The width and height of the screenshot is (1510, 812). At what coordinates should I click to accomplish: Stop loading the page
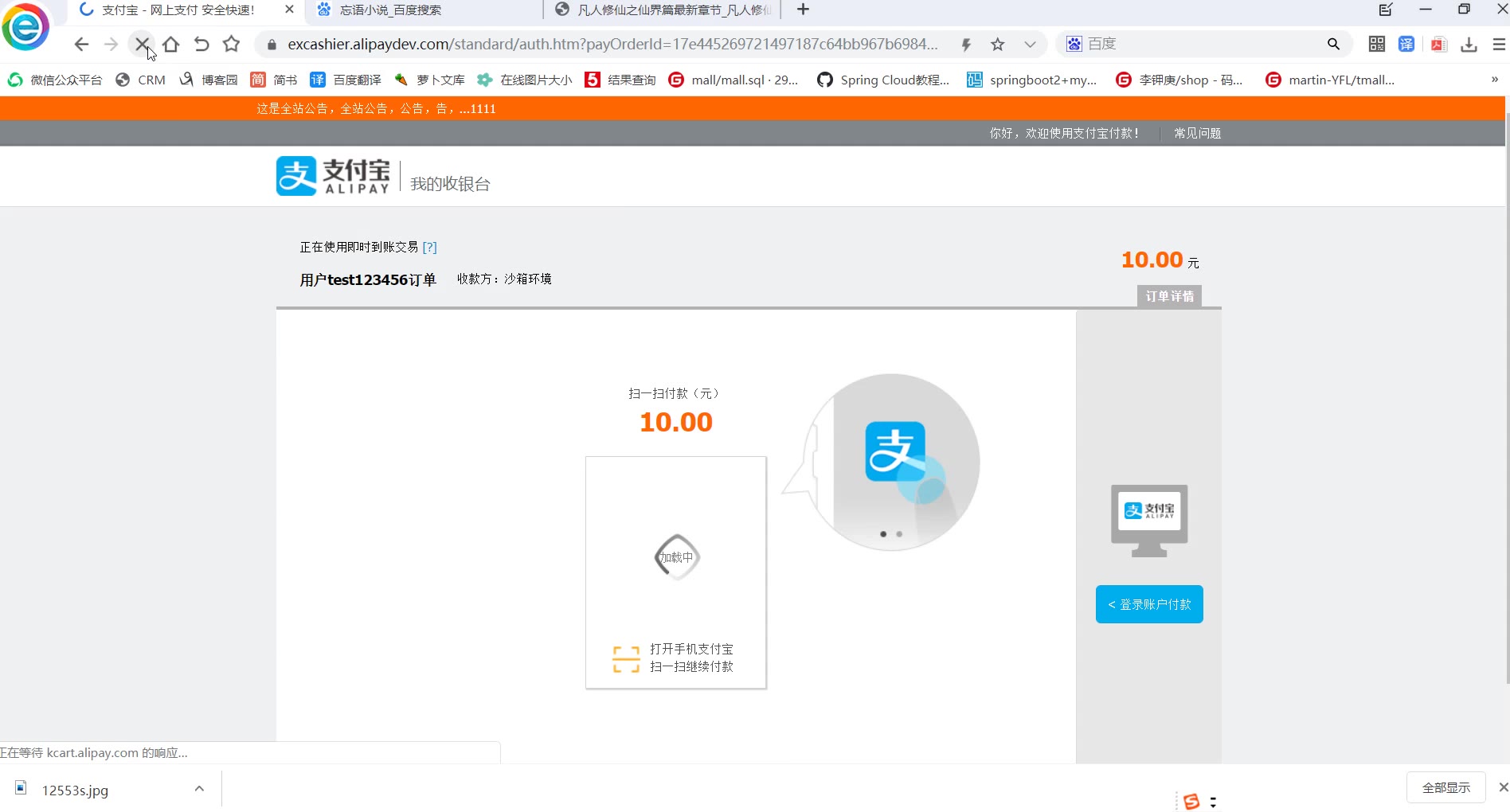pyautogui.click(x=142, y=45)
